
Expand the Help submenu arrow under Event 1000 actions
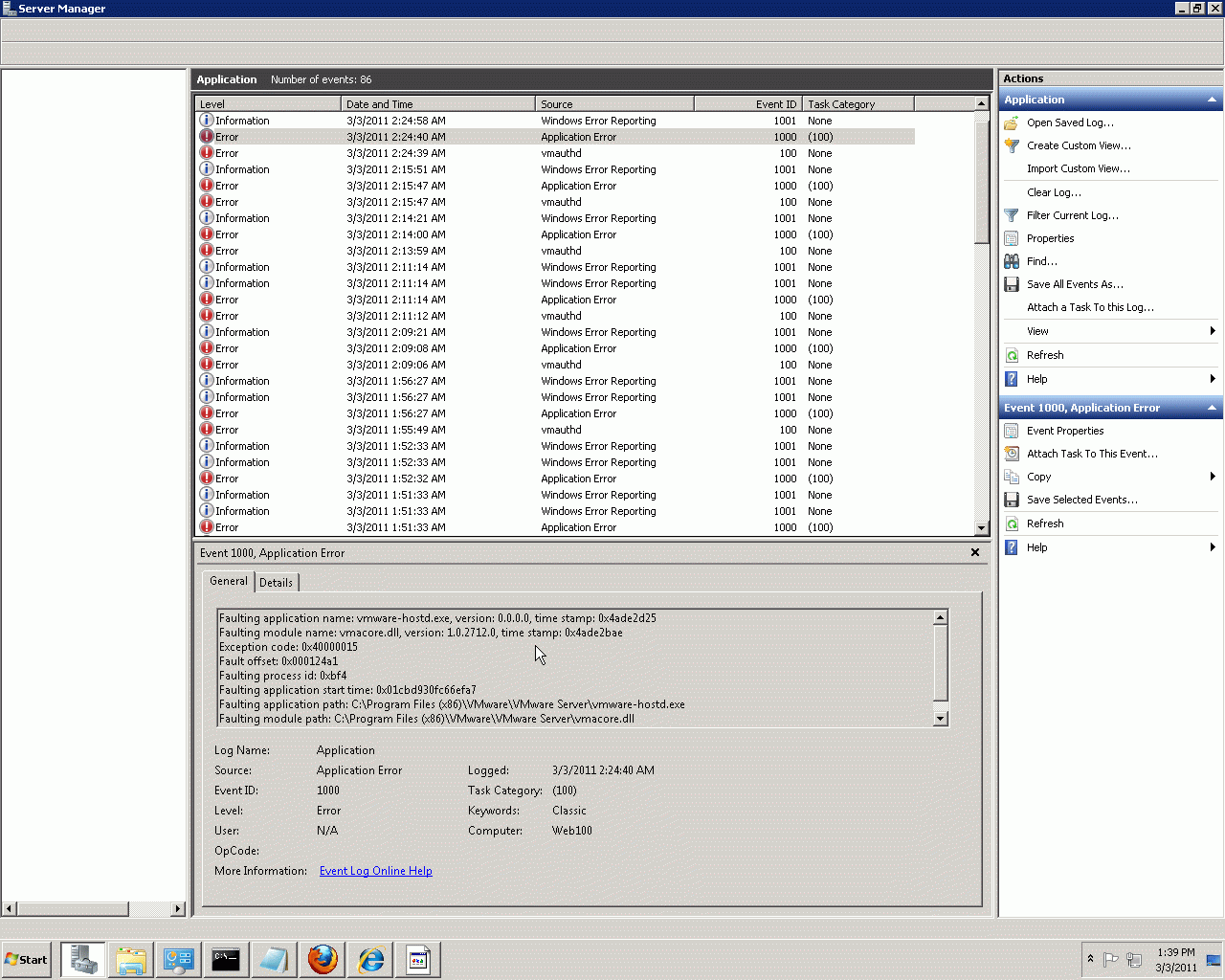(x=1213, y=547)
